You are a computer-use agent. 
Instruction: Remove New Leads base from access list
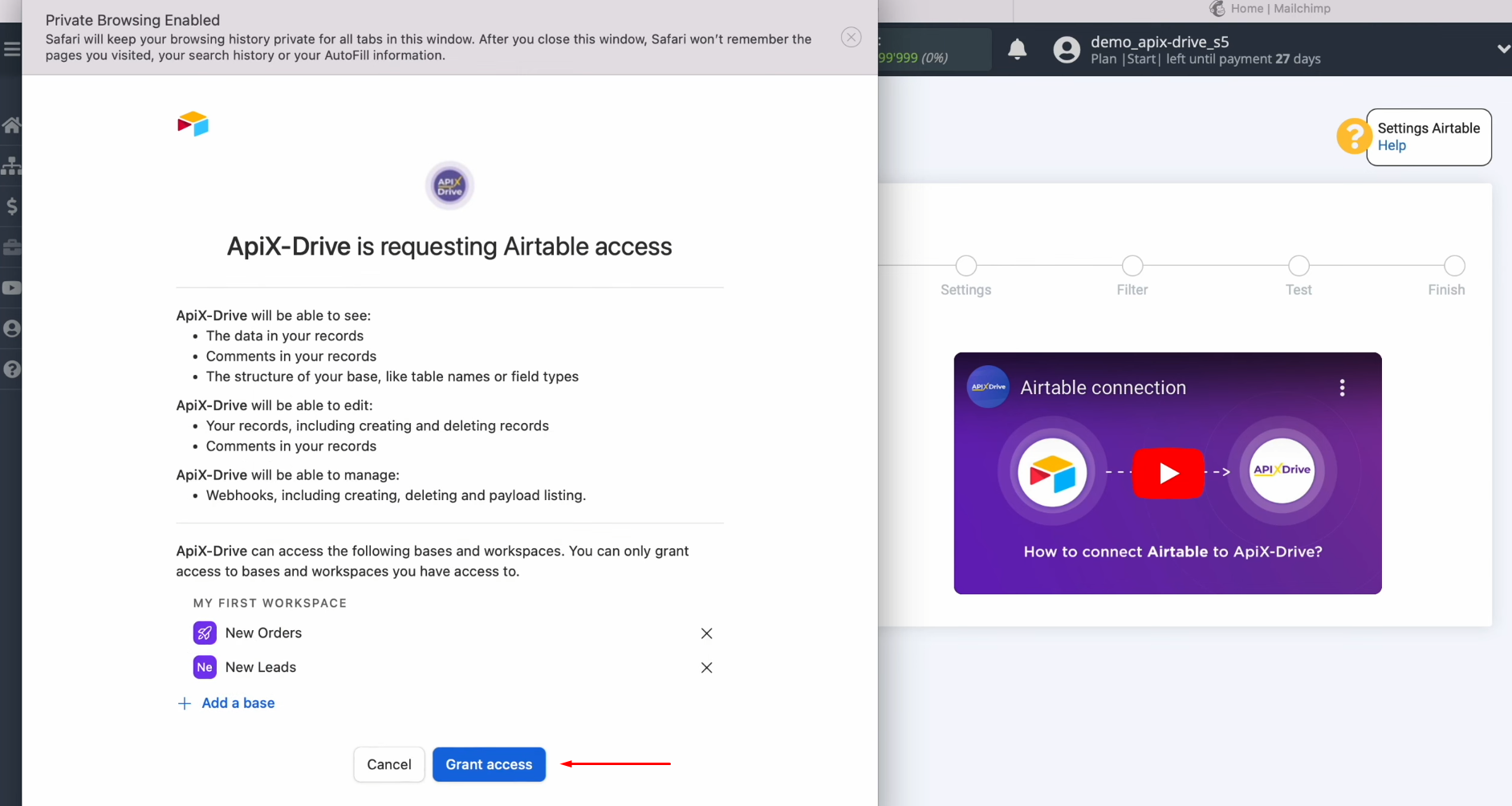tap(707, 667)
